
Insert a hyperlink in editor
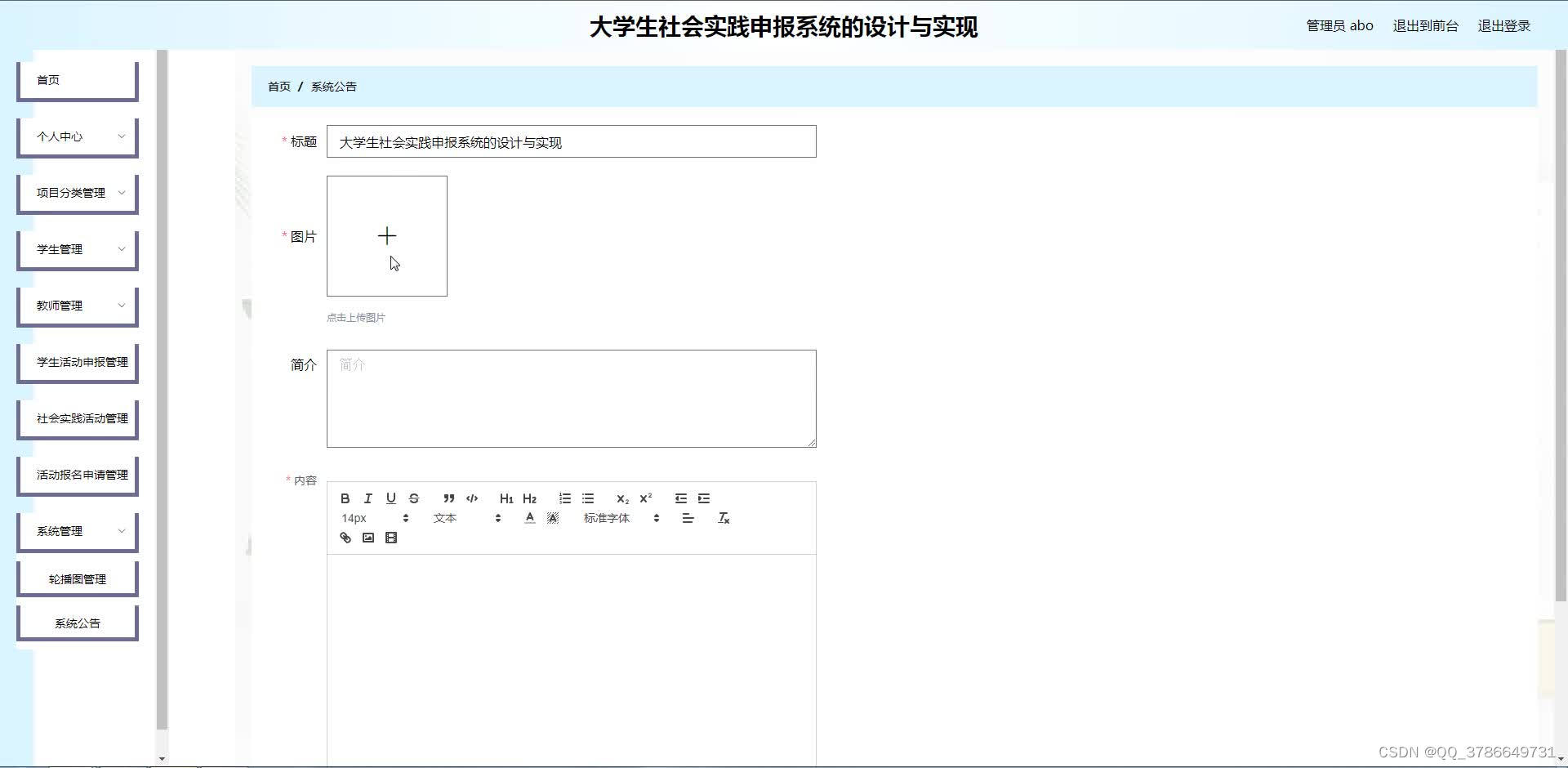pyautogui.click(x=345, y=538)
